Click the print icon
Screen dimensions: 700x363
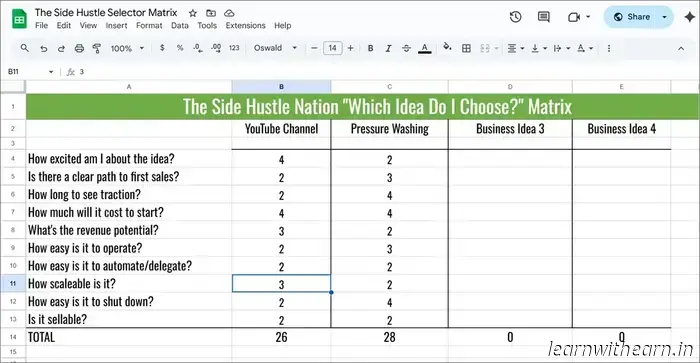tap(79, 48)
